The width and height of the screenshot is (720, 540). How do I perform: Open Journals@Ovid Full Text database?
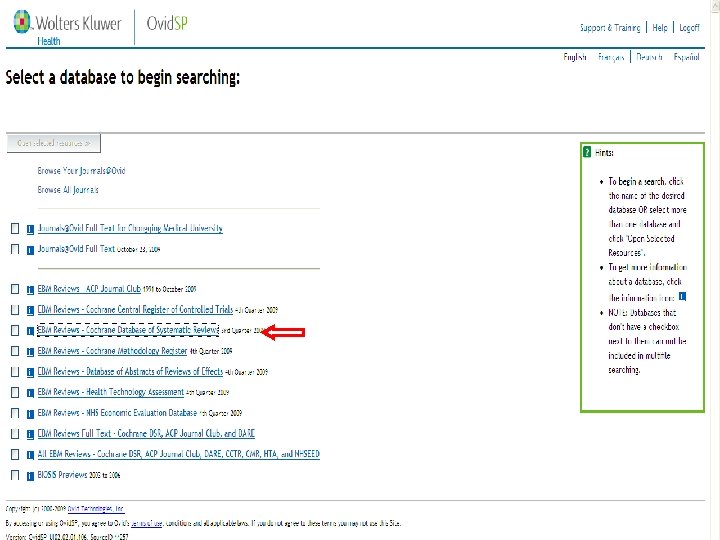click(76, 249)
